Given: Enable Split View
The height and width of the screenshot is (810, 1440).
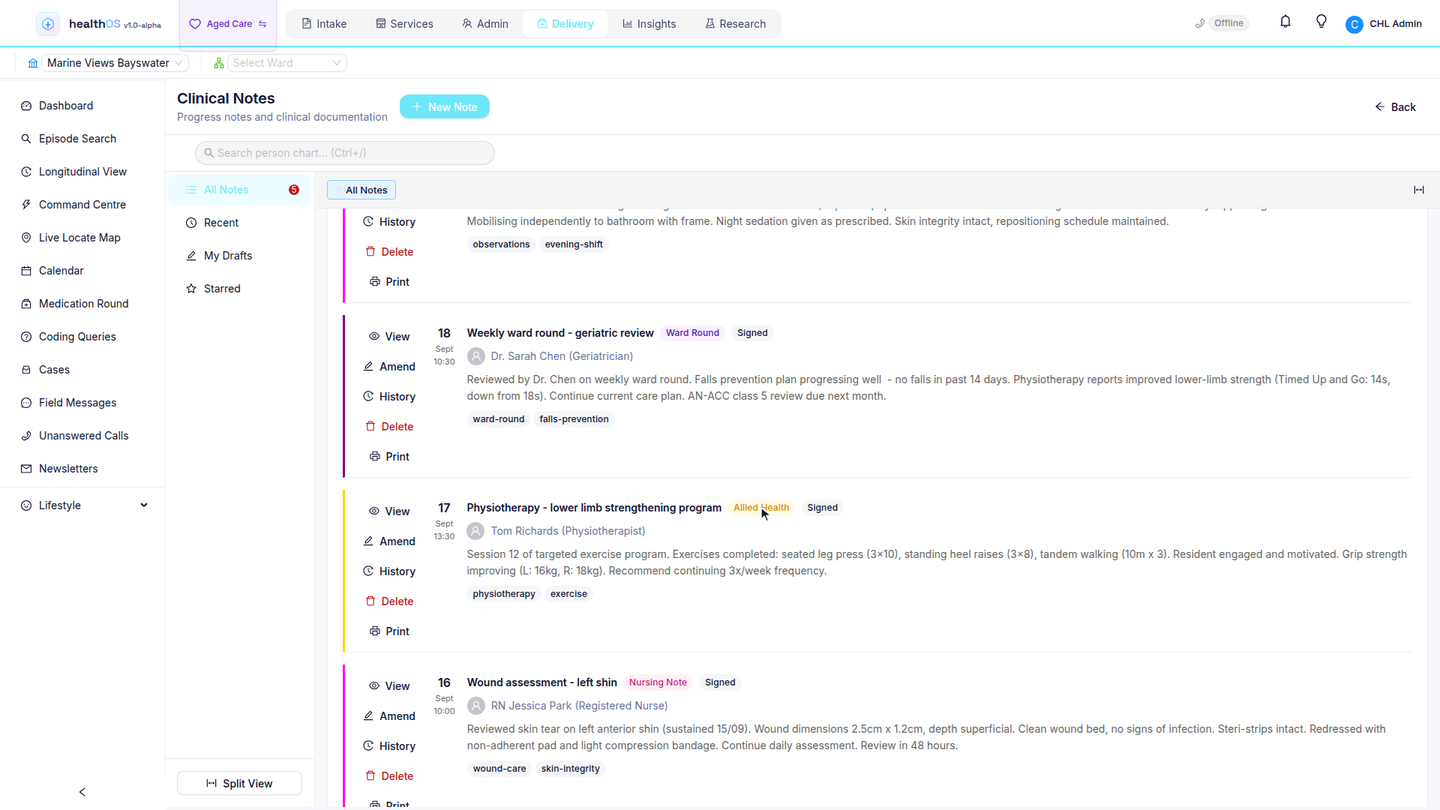Looking at the screenshot, I should coord(239,784).
